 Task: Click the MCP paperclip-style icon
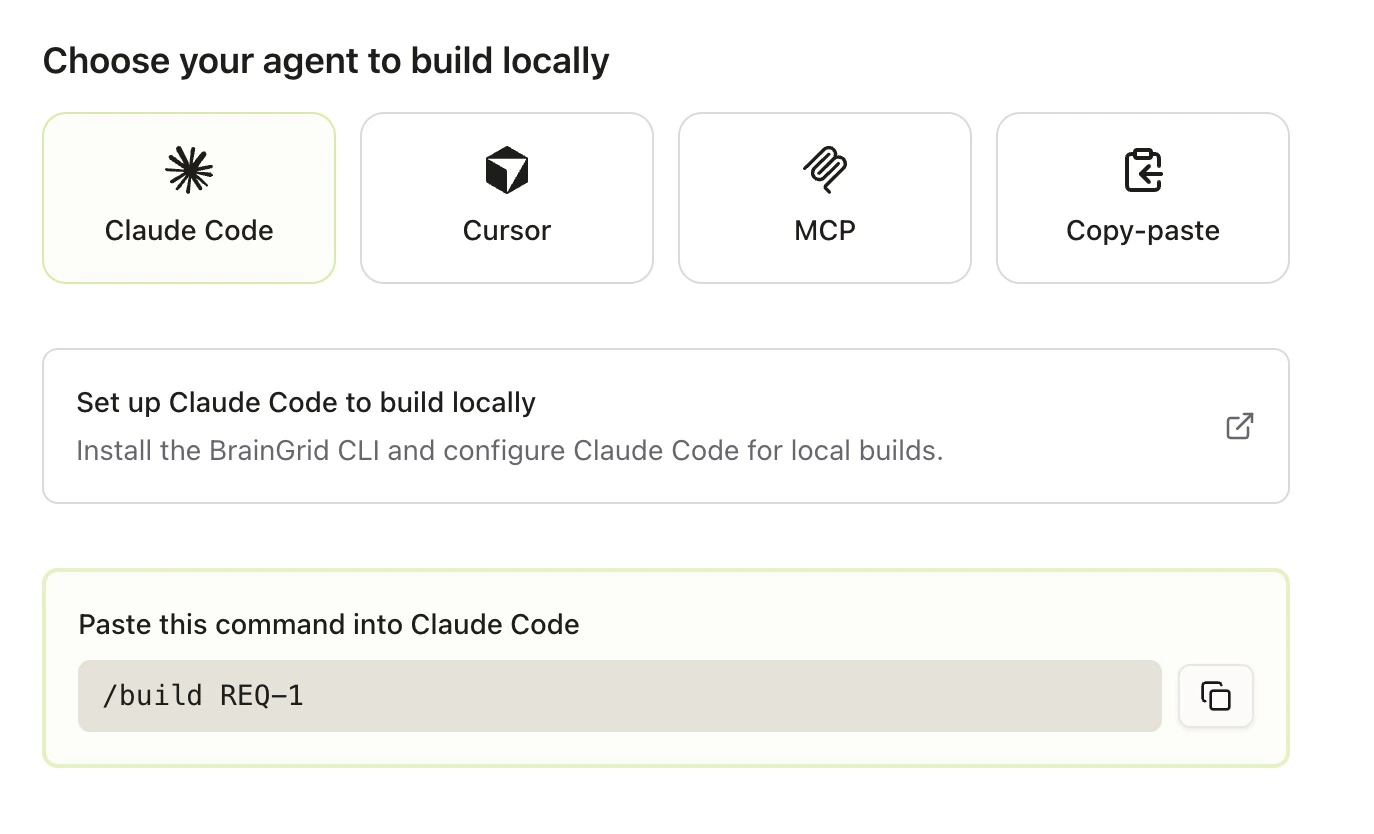click(824, 169)
